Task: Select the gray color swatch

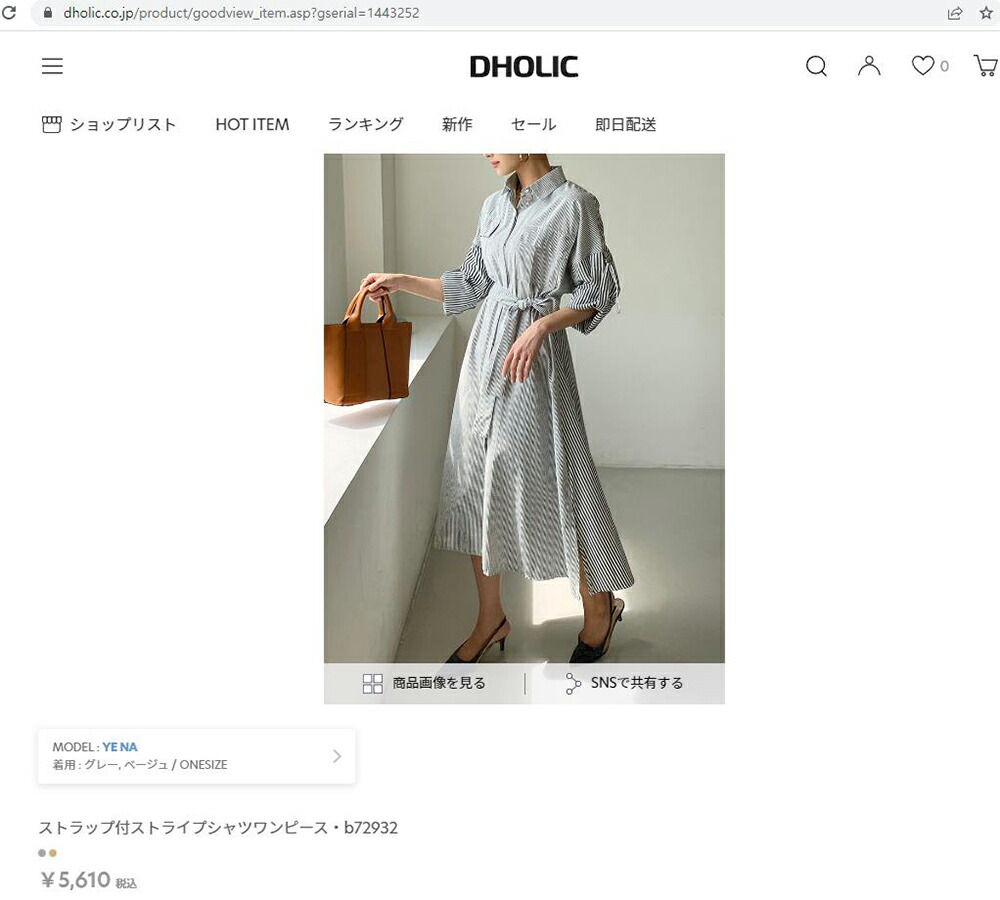Action: click(x=42, y=853)
